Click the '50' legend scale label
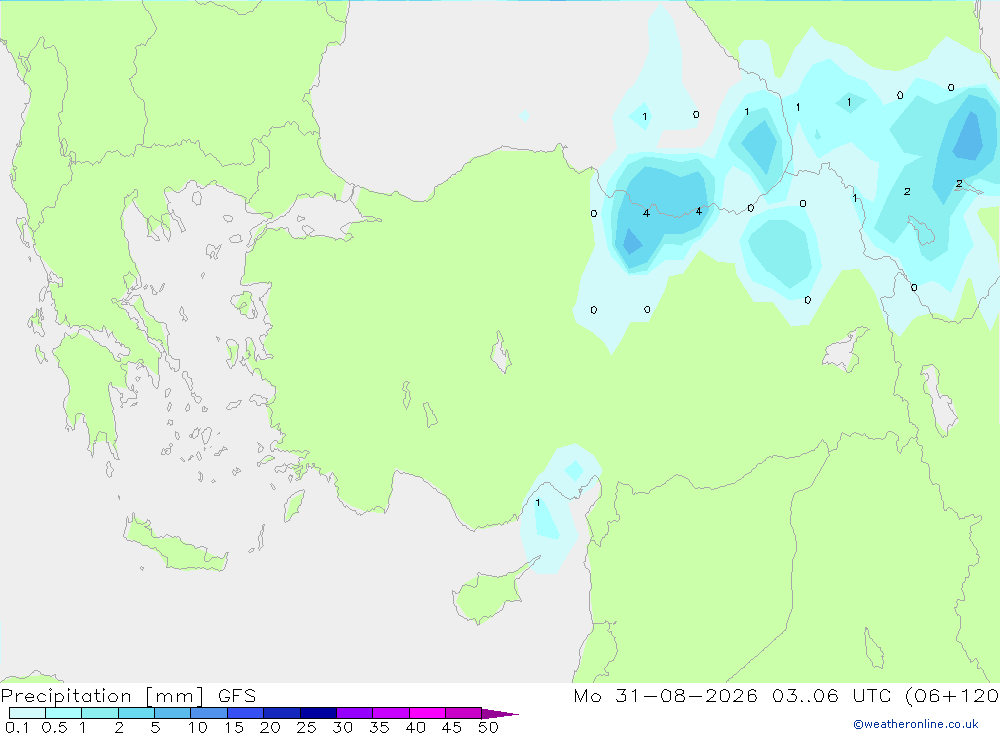This screenshot has width=1000, height=733. pyautogui.click(x=489, y=727)
